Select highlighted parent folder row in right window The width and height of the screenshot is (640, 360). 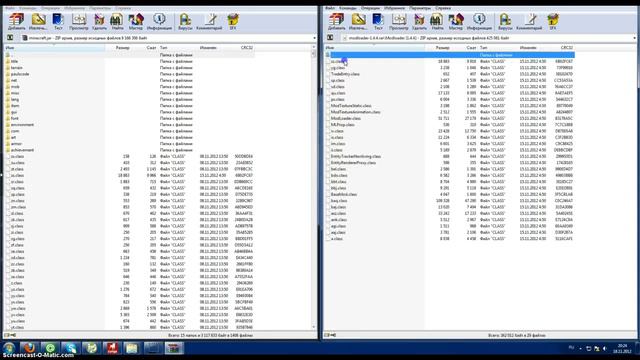450,55
